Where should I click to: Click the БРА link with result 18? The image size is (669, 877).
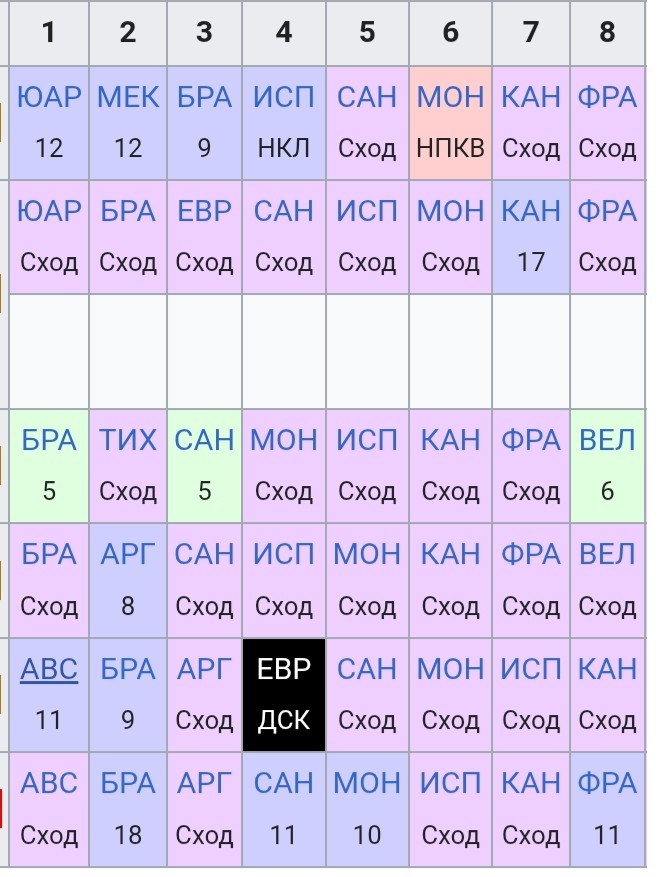click(128, 783)
